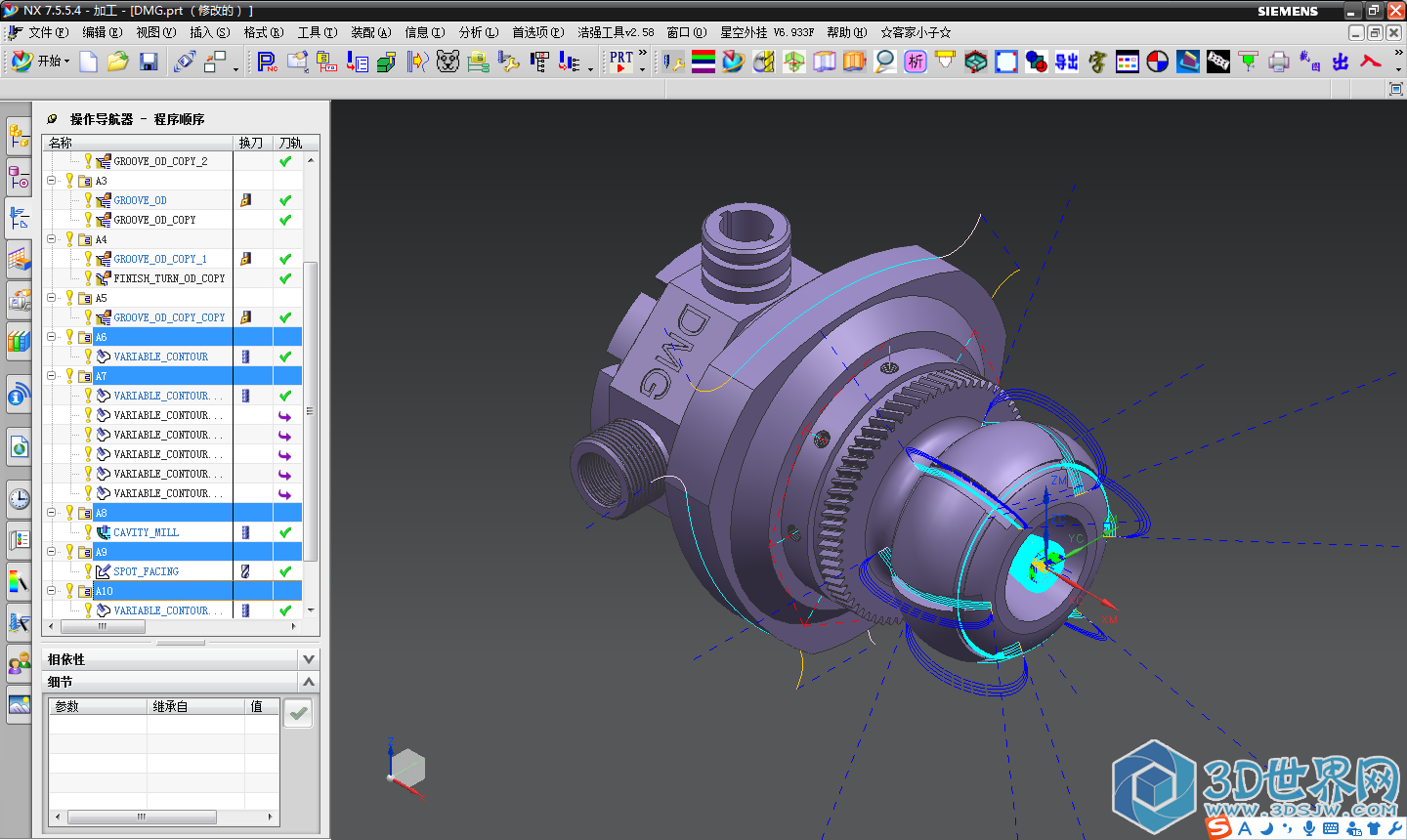Click the 参数 column header in details
The image size is (1407, 840).
coord(98,706)
